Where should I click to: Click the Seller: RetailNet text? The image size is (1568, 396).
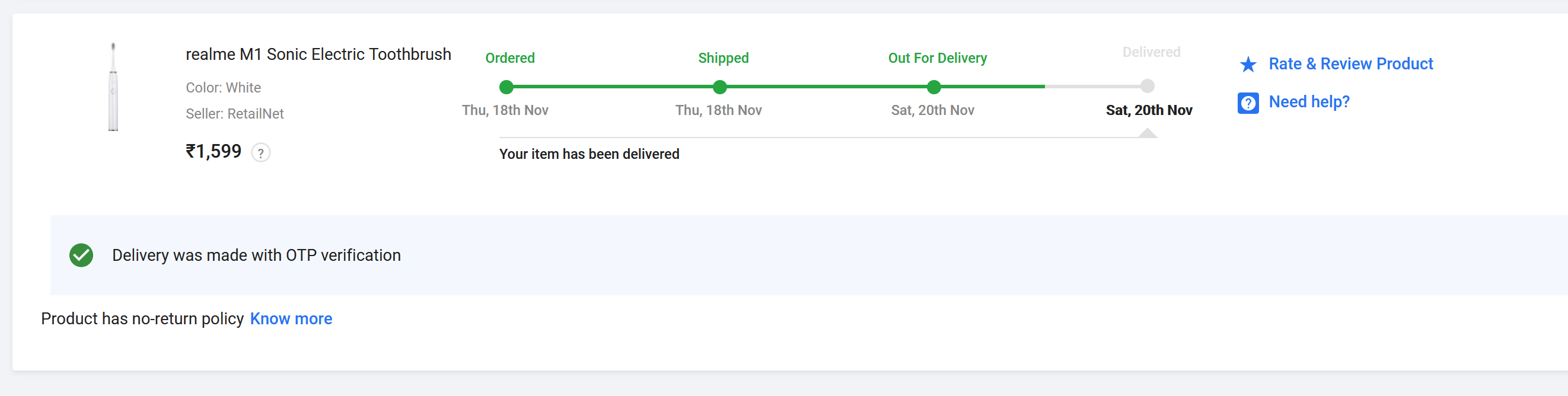tap(234, 114)
